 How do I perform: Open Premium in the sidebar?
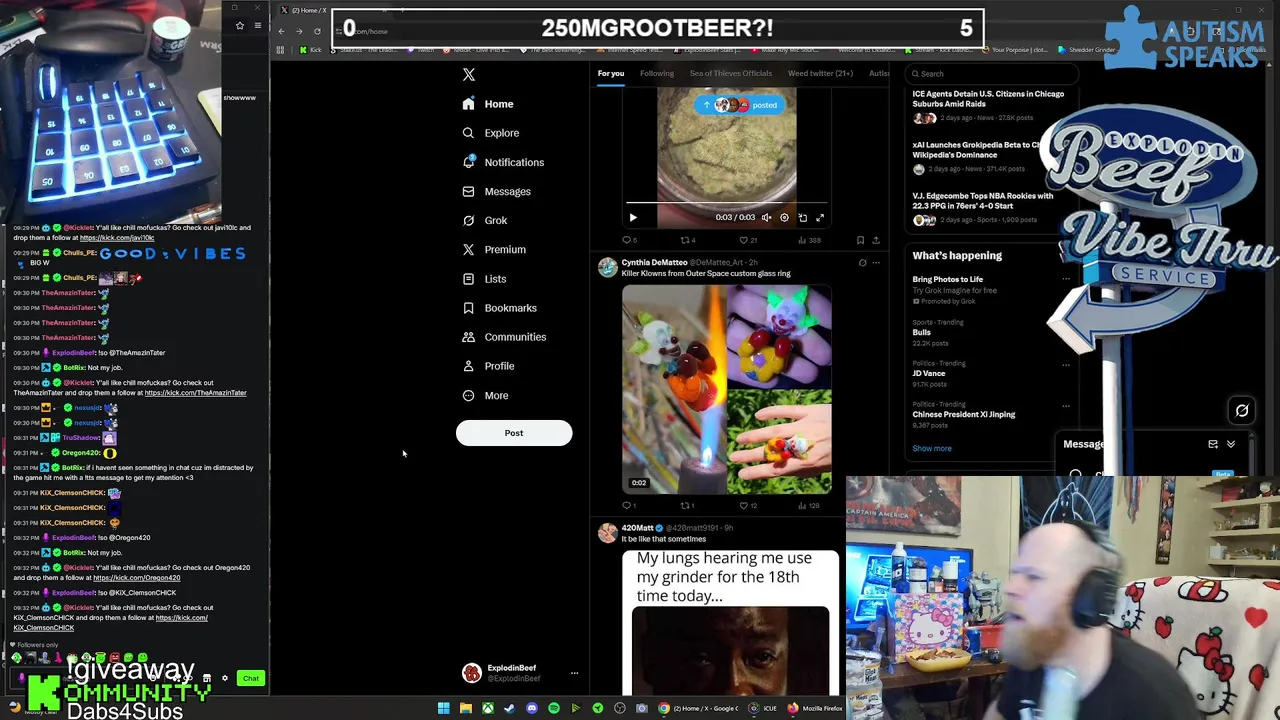point(493,249)
